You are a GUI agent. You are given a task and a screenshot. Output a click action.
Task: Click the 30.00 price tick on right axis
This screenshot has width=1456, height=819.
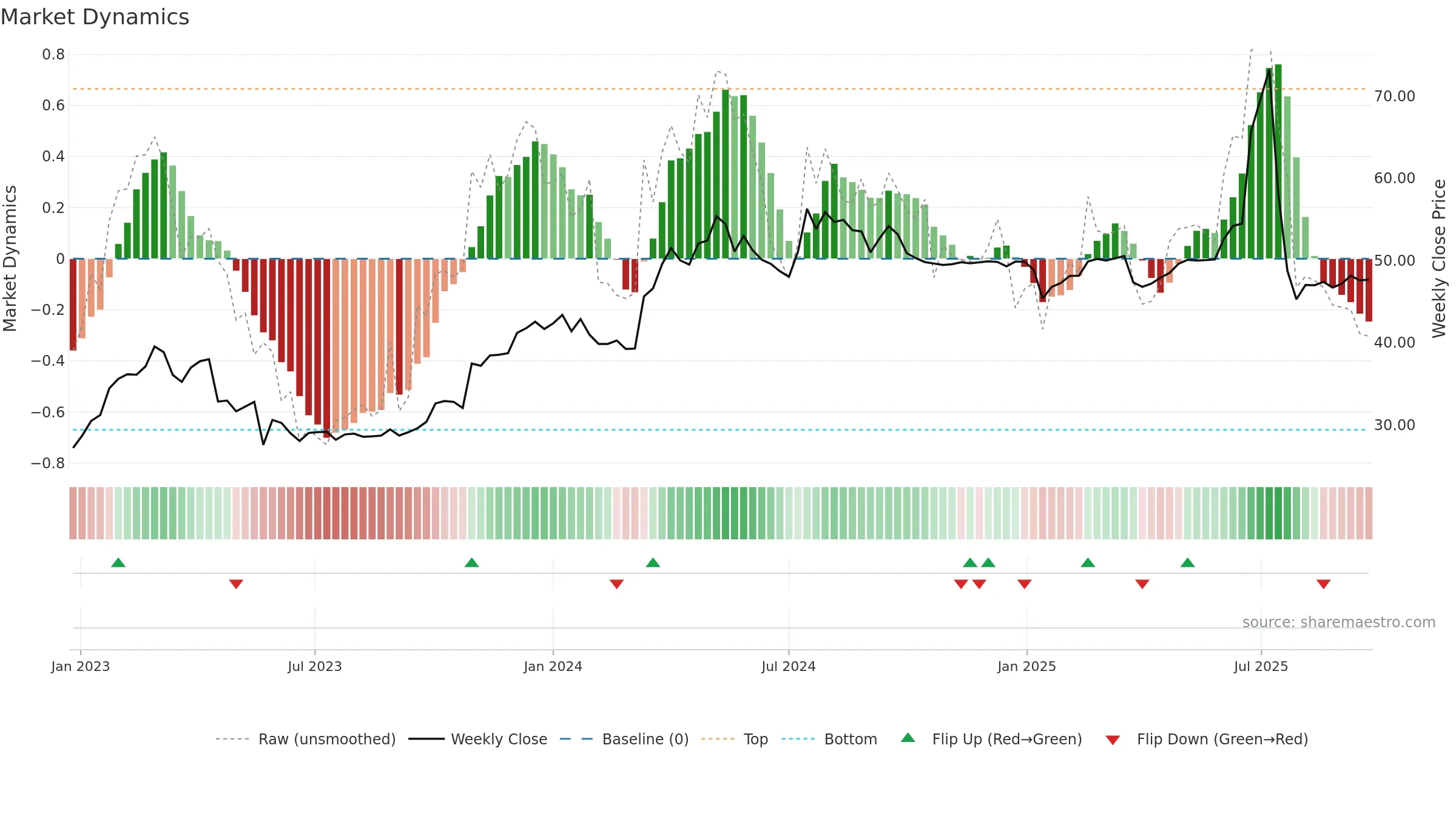point(1395,425)
